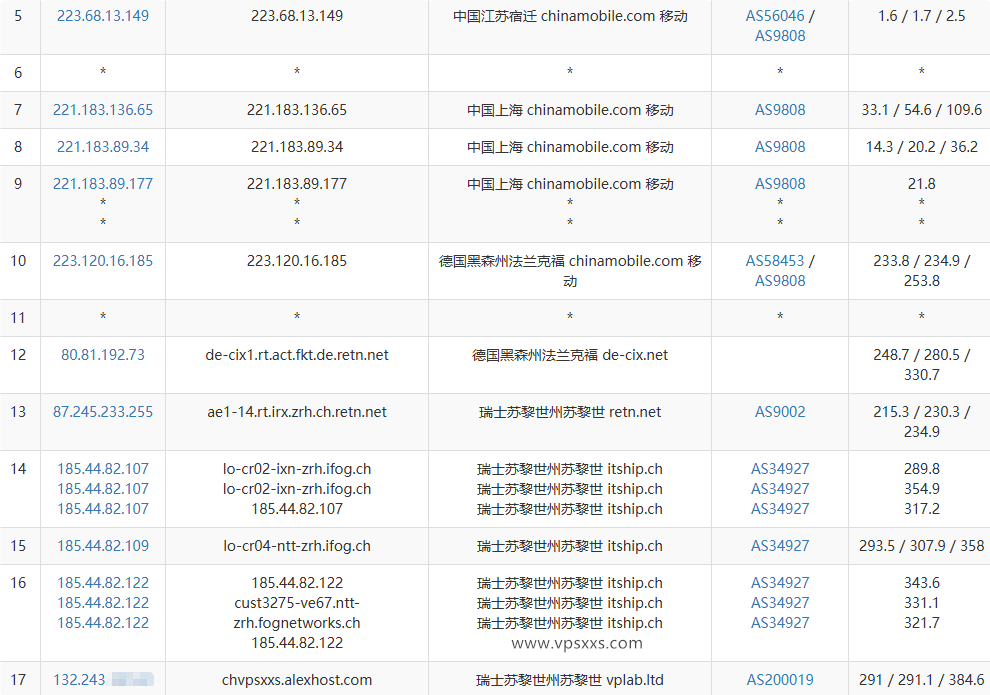Open third 185.44.82.122 link in hop 16

point(103,623)
